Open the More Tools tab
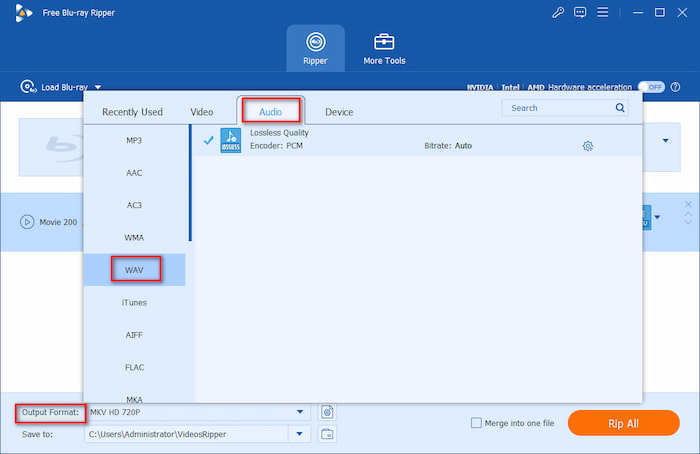Image resolution: width=700 pixels, height=454 pixels. [x=384, y=48]
